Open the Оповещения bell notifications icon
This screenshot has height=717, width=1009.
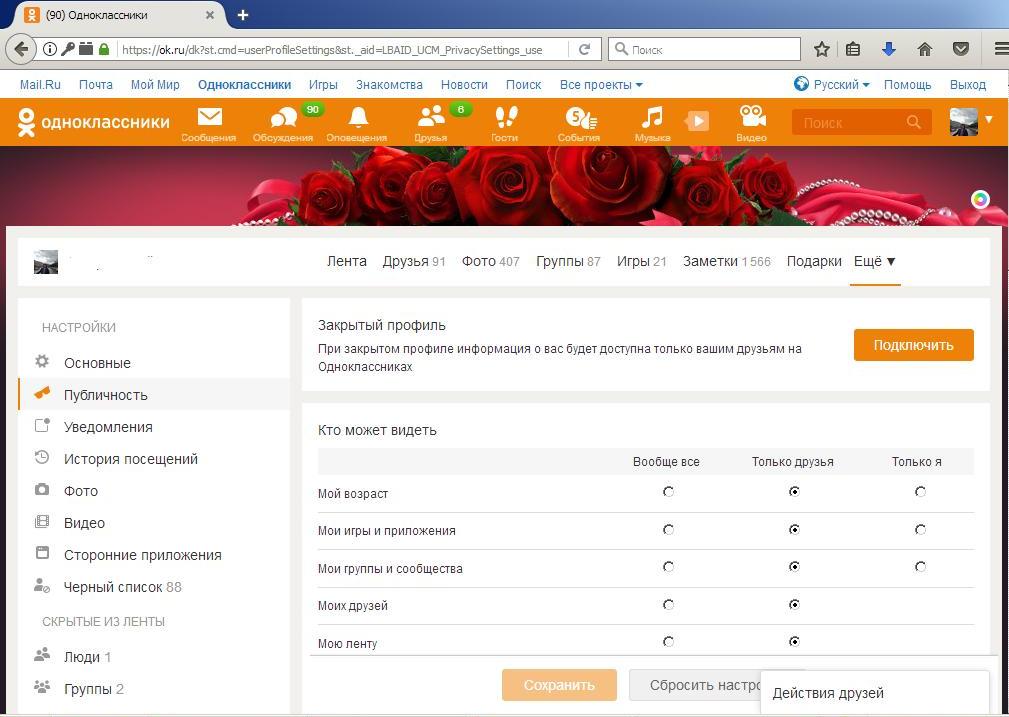(357, 122)
